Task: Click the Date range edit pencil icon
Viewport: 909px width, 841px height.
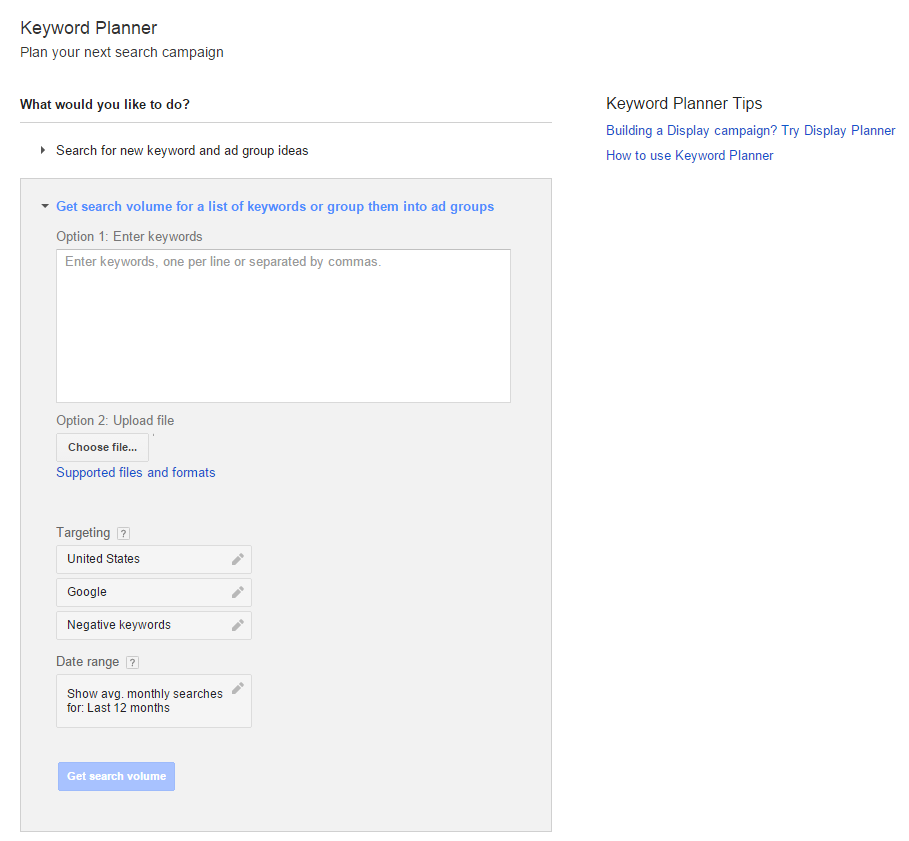Action: coord(238,688)
